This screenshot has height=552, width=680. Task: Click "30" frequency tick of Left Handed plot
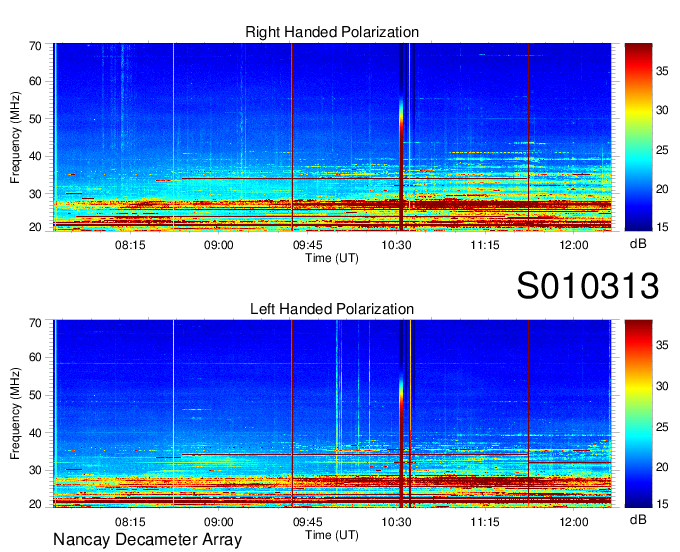click(x=35, y=470)
